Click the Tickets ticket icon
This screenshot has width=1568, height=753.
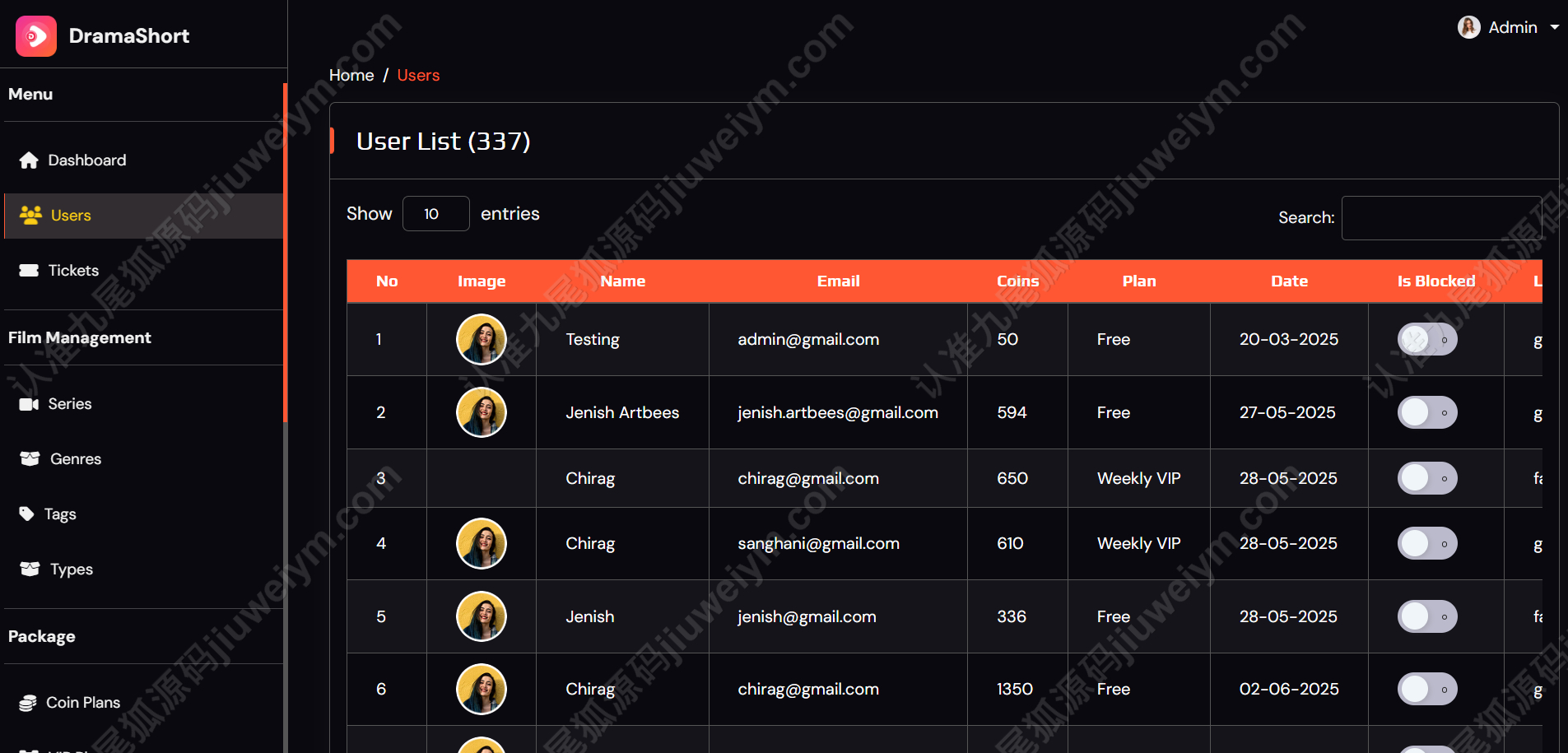coord(29,271)
